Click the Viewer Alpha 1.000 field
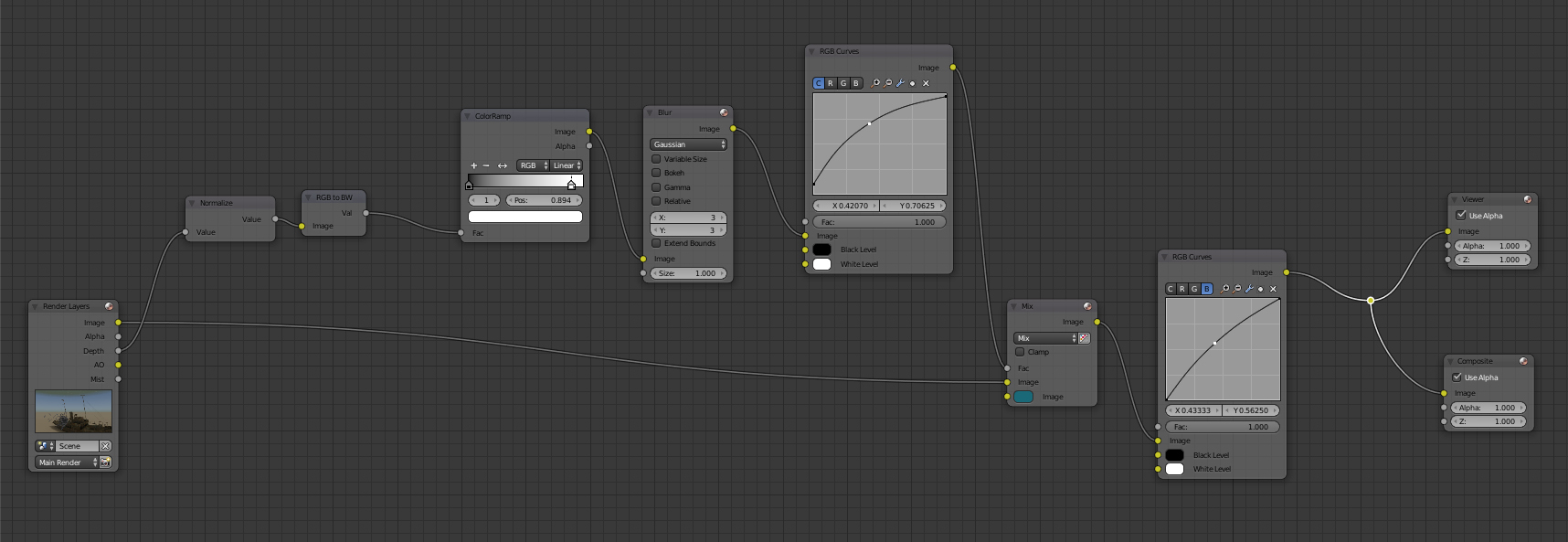 click(1491, 246)
